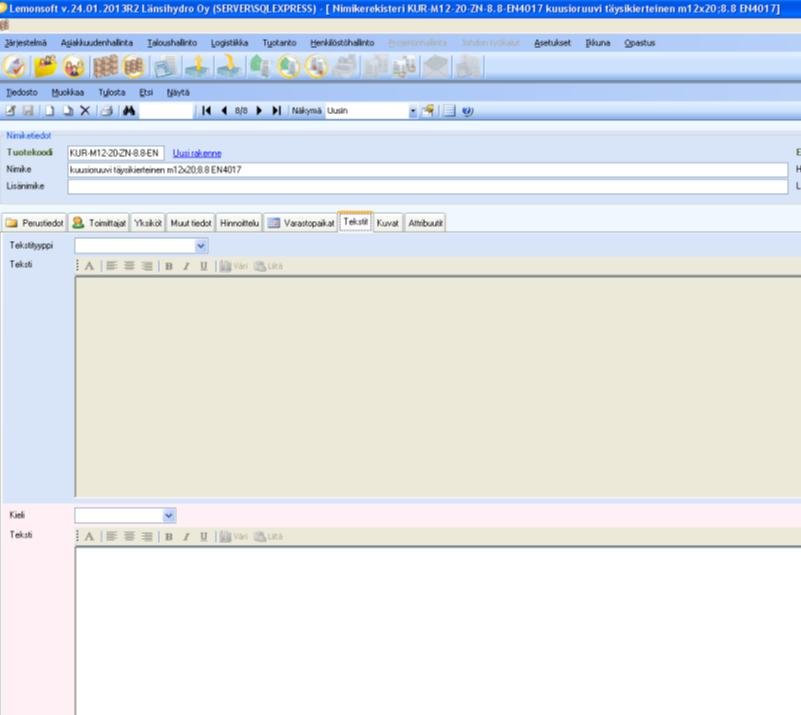Click the Lisänimike input field

coord(428,186)
